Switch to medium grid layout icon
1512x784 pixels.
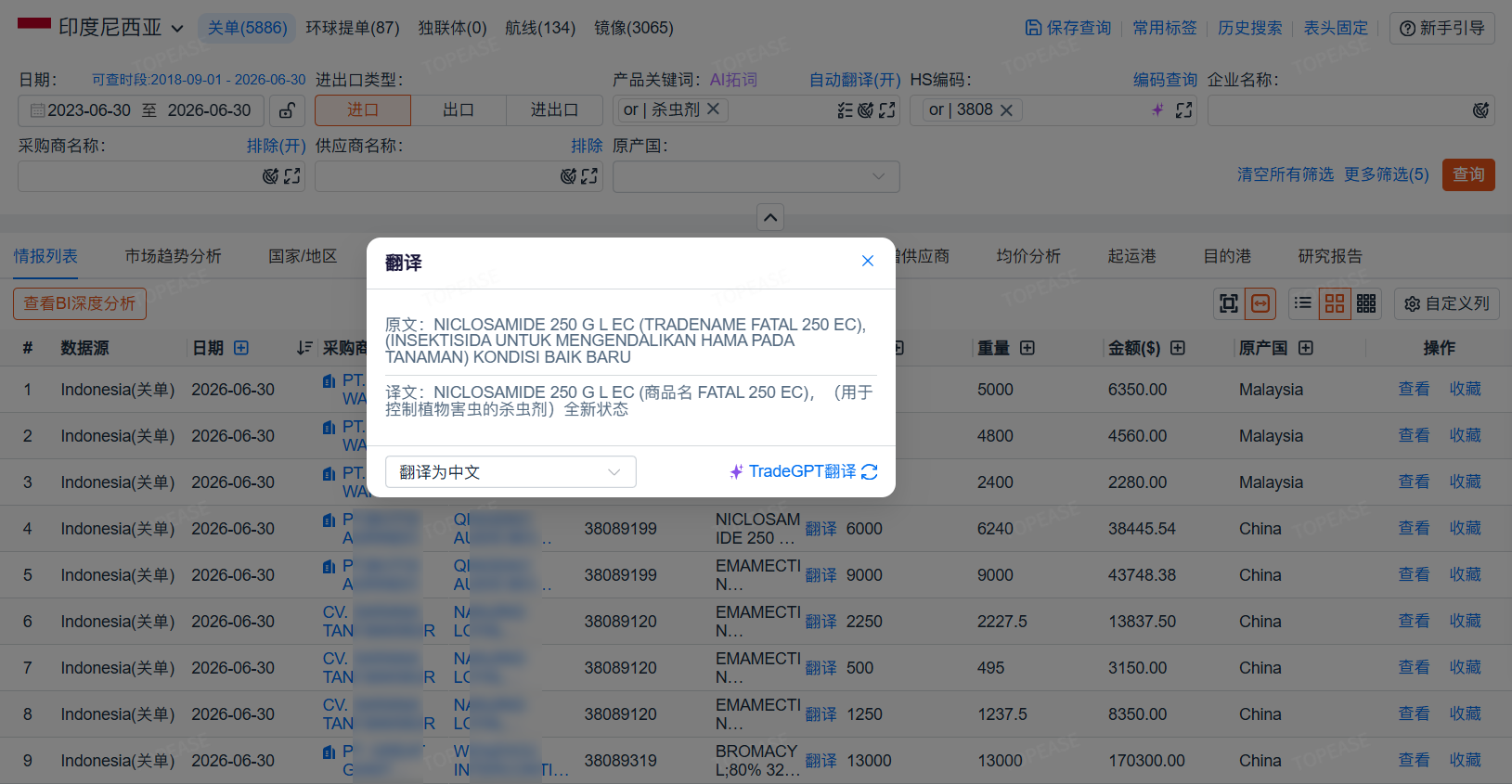click(1335, 303)
